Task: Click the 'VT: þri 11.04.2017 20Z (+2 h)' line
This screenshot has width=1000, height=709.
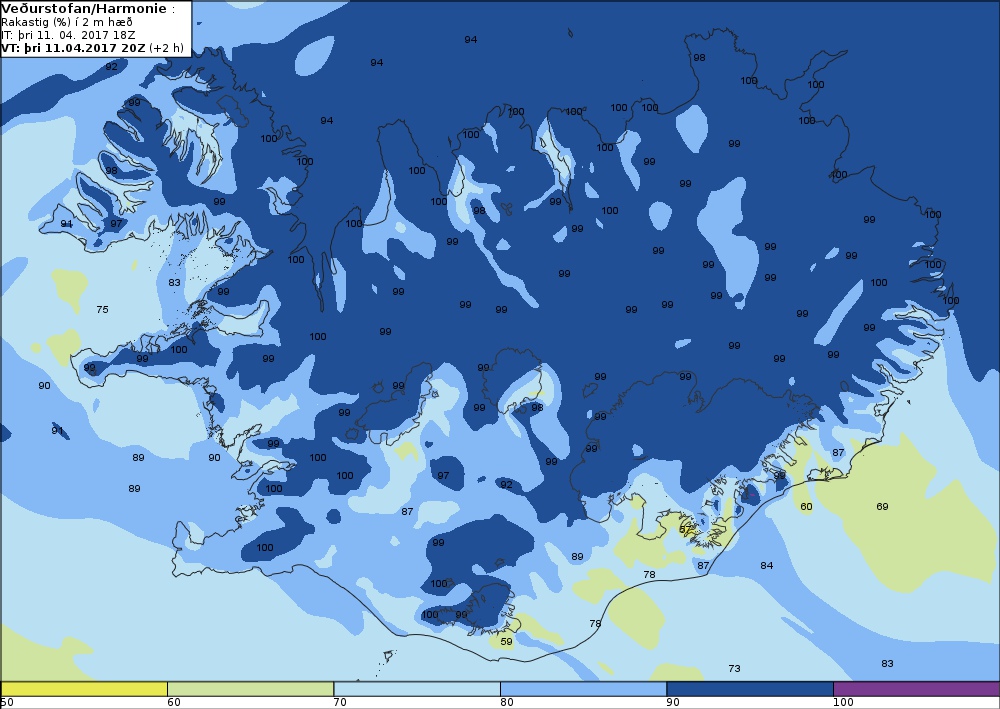Action: point(92,48)
